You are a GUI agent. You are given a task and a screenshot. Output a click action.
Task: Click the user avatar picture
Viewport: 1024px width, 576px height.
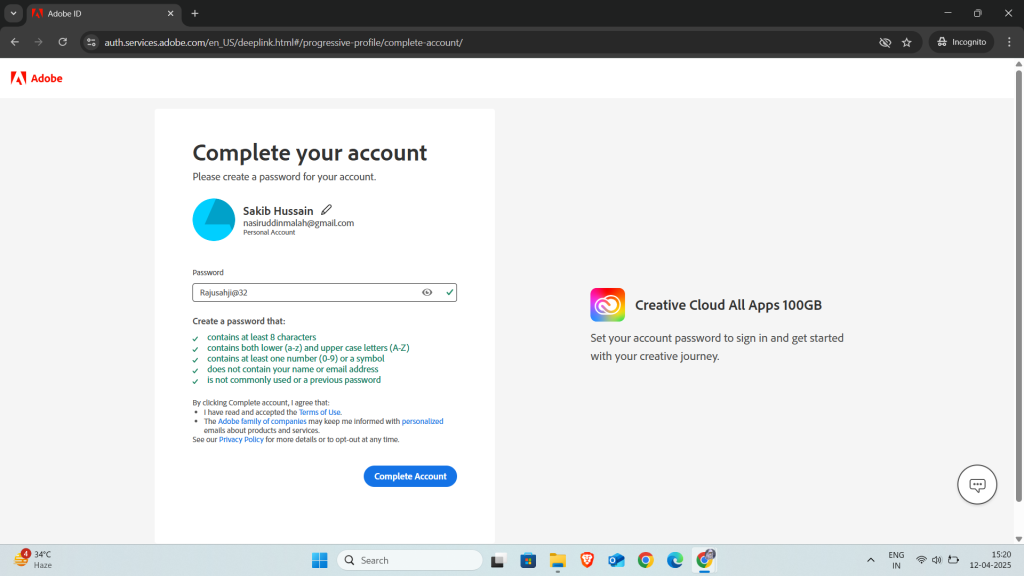point(214,220)
